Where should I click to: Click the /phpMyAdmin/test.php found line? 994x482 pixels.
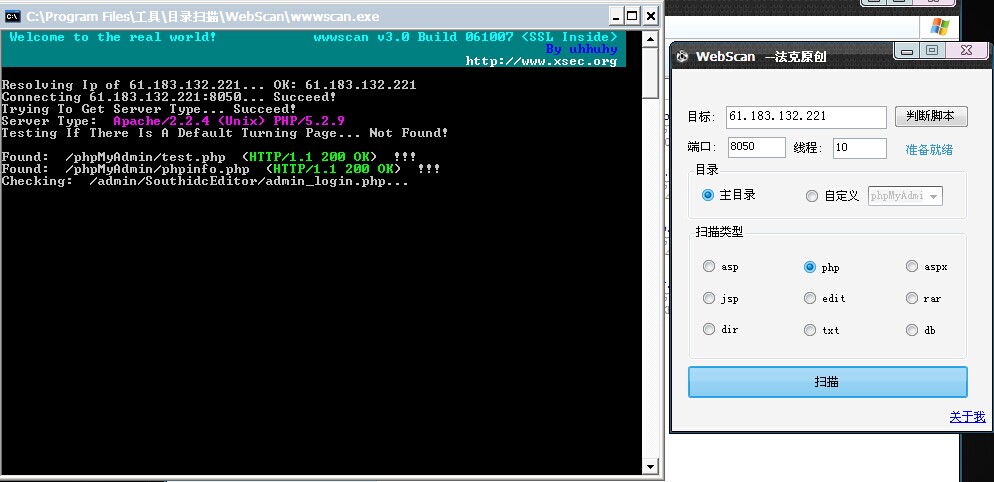209,157
